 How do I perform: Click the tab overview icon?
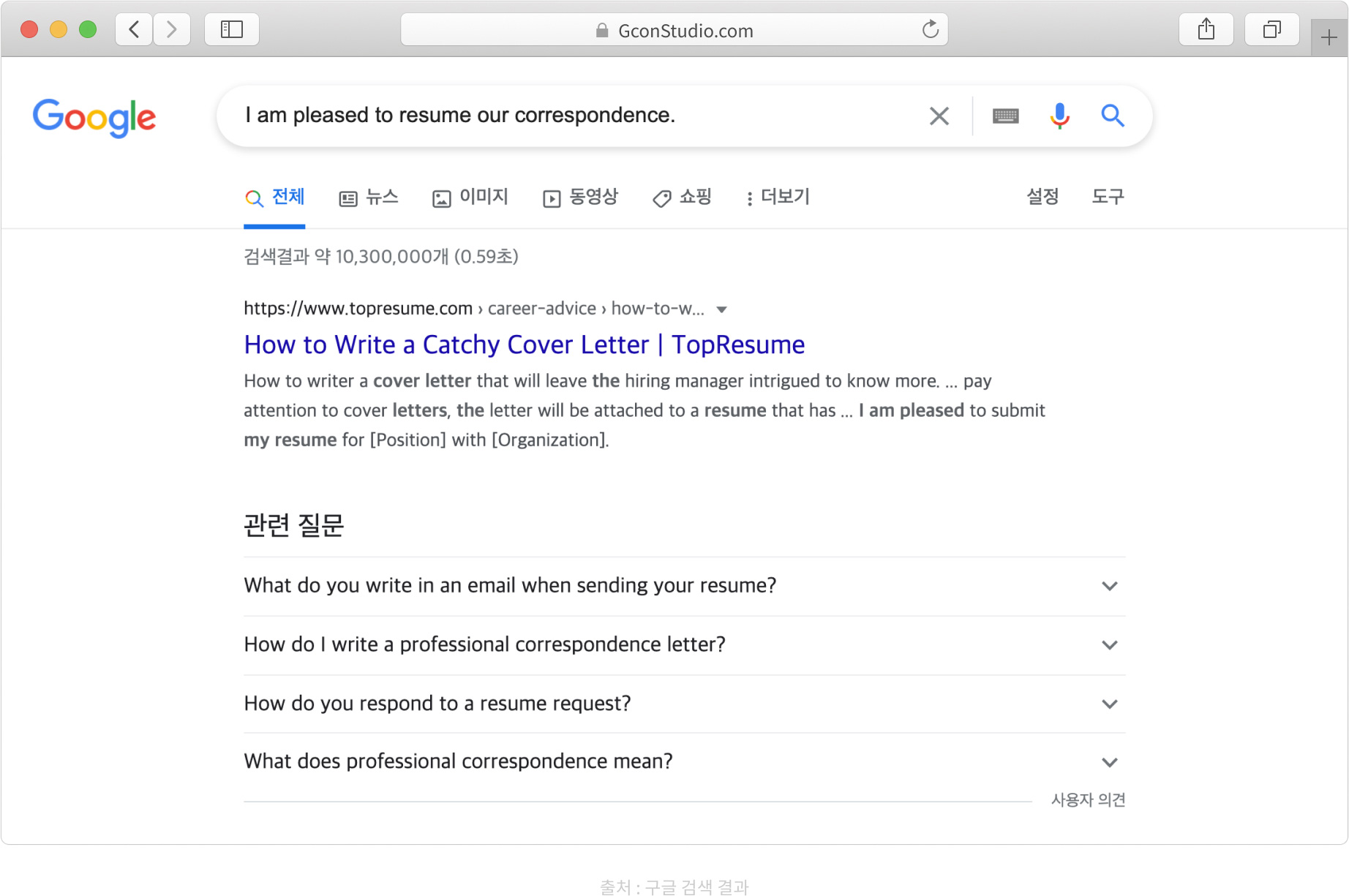(1271, 29)
